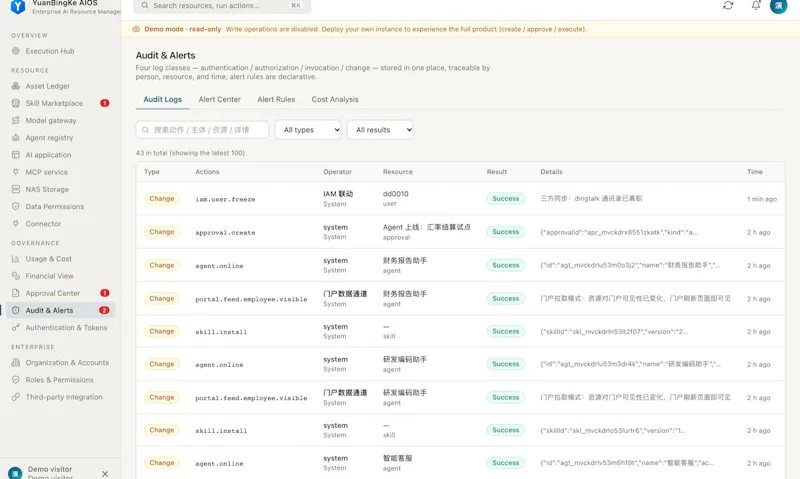
Task: Select Audit & Alerts in the sidebar
Action: pos(60,310)
